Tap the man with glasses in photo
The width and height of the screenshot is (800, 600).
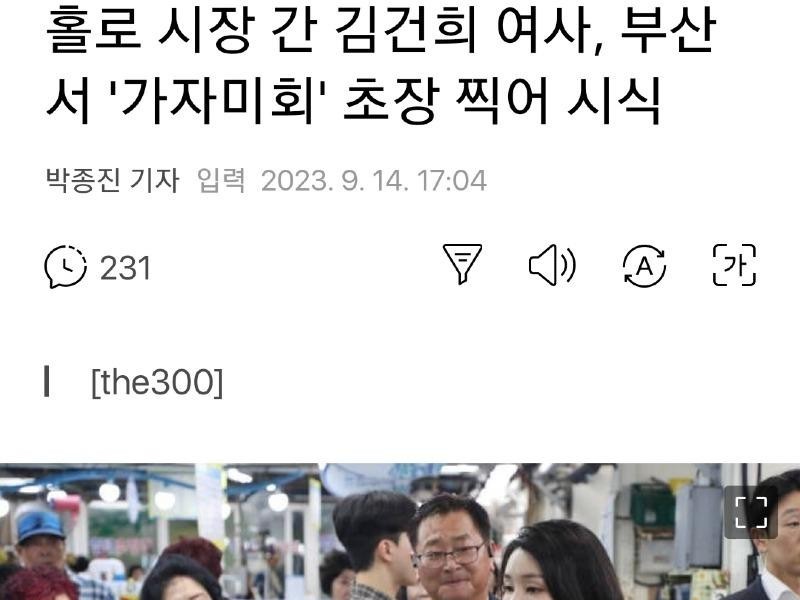click(x=452, y=547)
